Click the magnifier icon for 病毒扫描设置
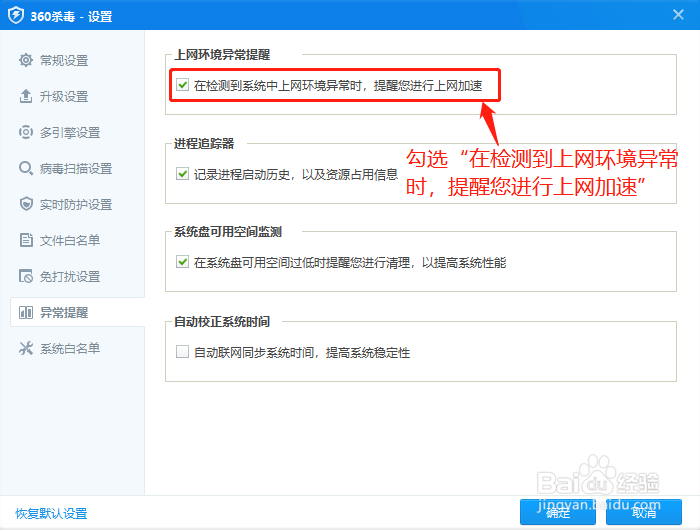 (26, 168)
